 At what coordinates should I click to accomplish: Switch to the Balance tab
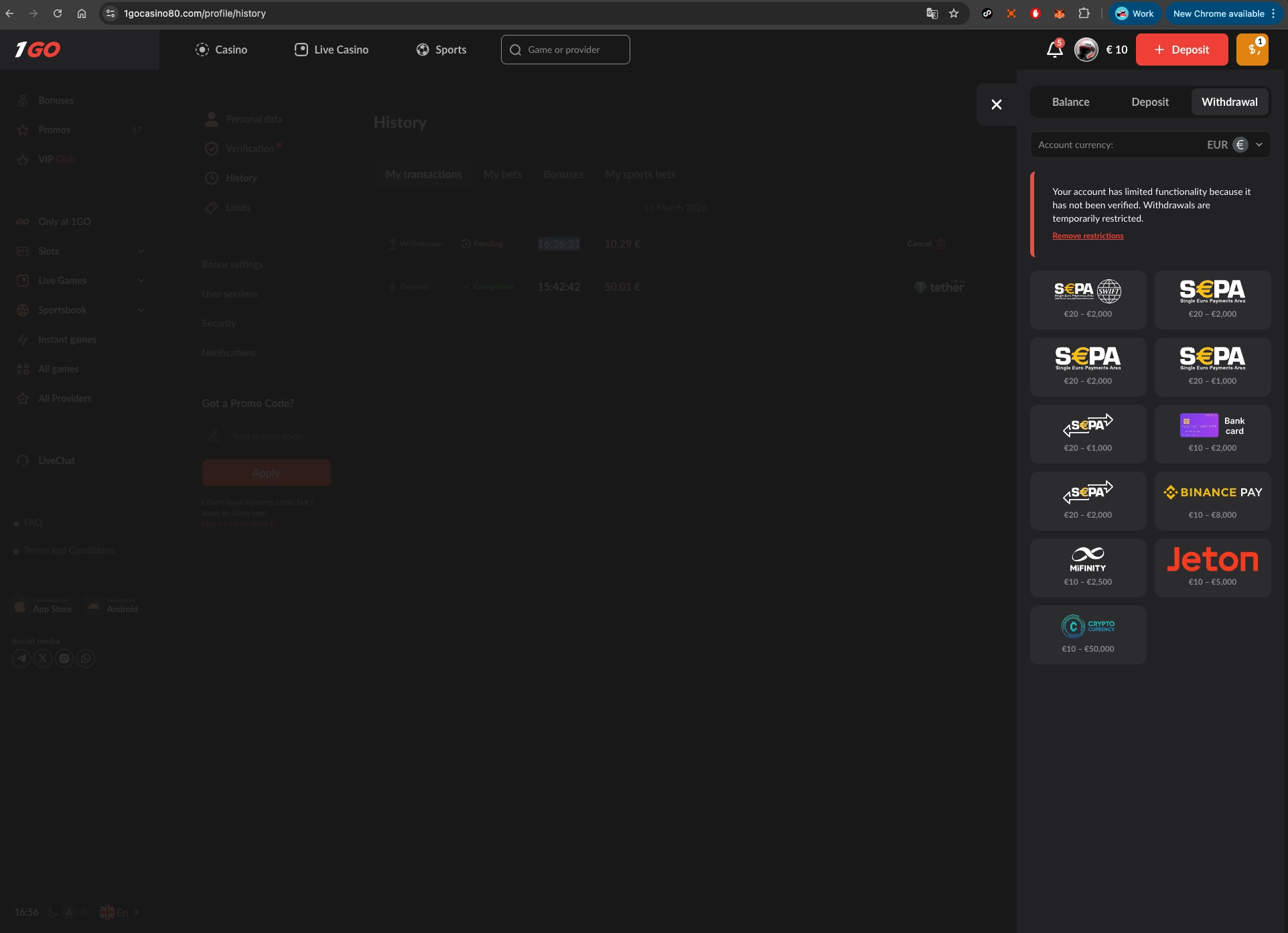point(1070,102)
